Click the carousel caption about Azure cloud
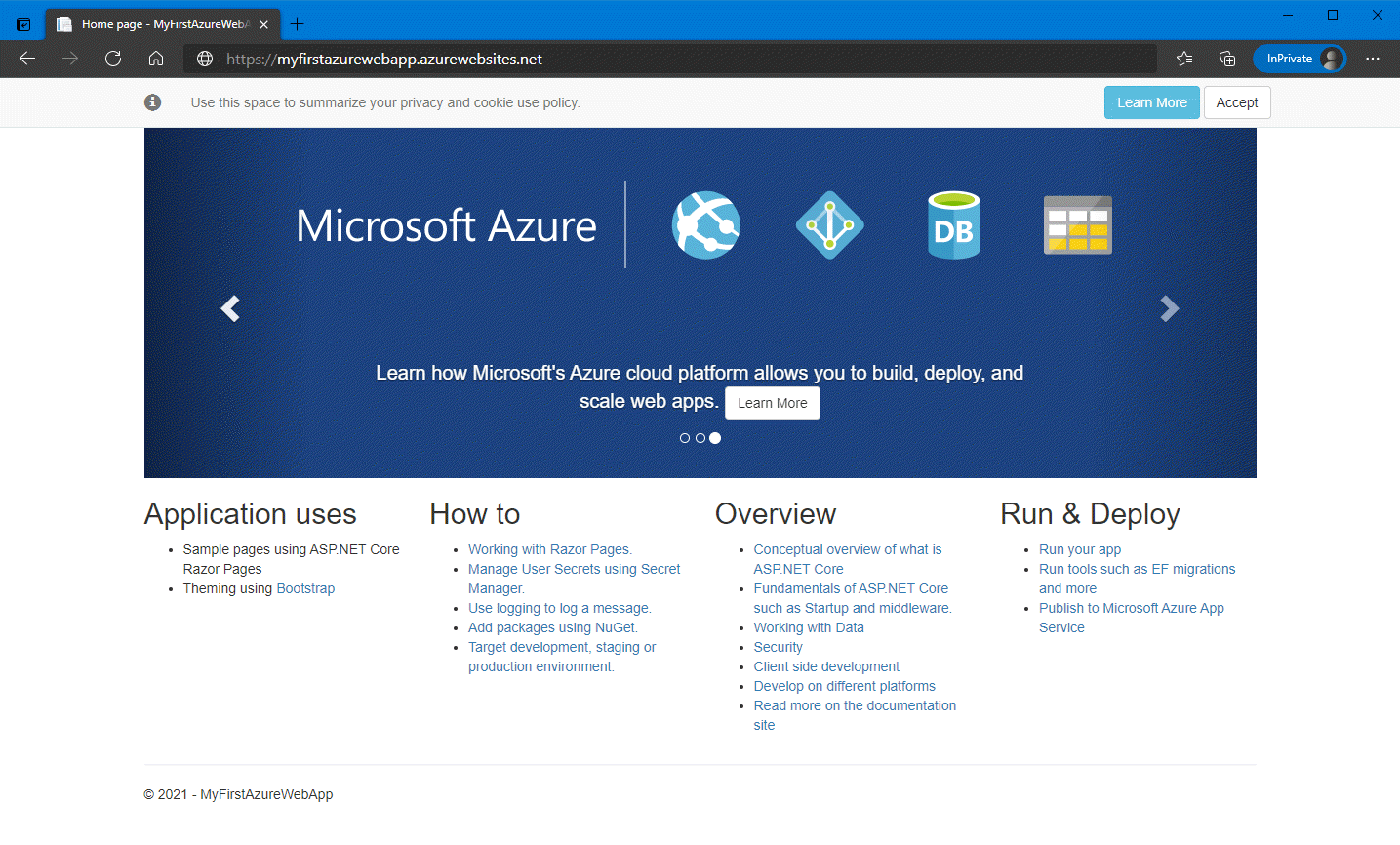This screenshot has width=1400, height=845. coord(700,386)
